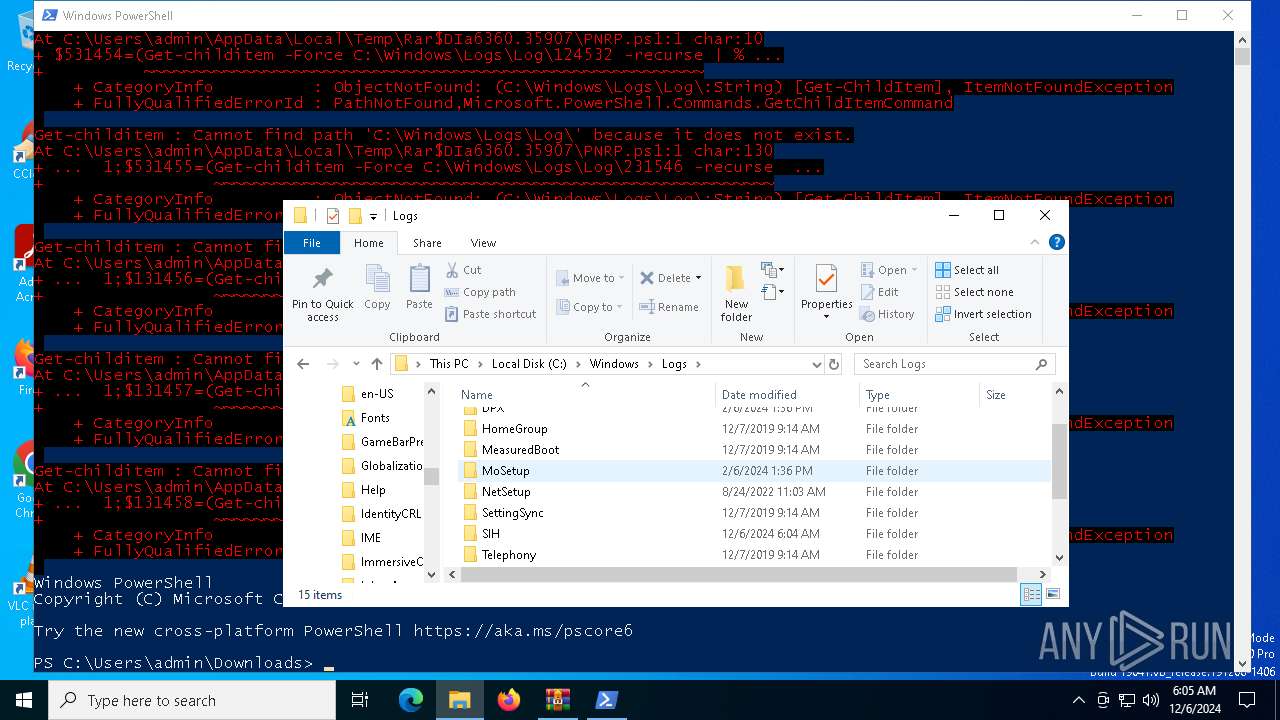This screenshot has height=720, width=1280.
Task: Select IdentityCRL in the navigation pane
Action: pos(390,514)
